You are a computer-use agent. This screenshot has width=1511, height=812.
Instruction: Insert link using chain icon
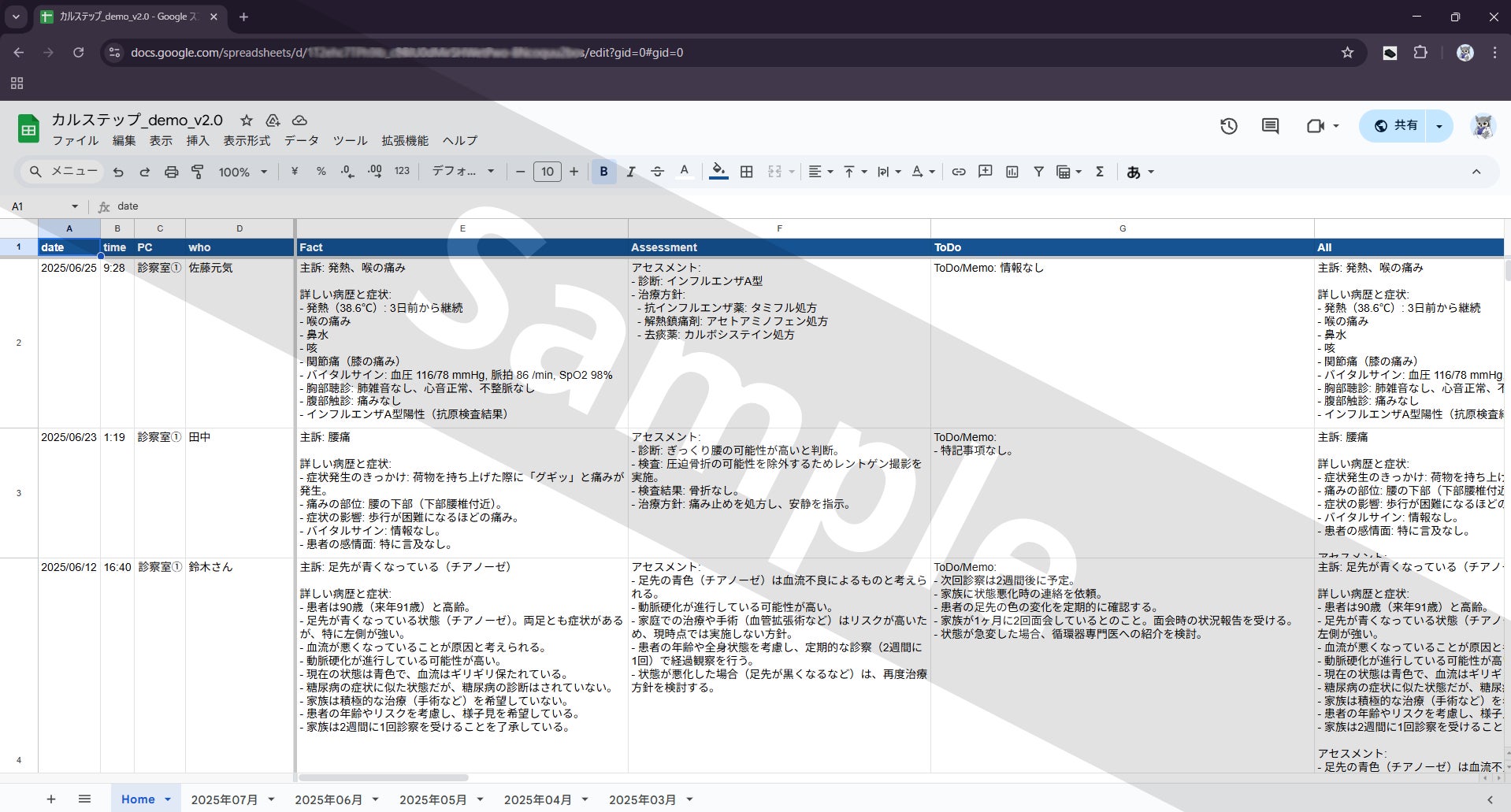(x=959, y=172)
